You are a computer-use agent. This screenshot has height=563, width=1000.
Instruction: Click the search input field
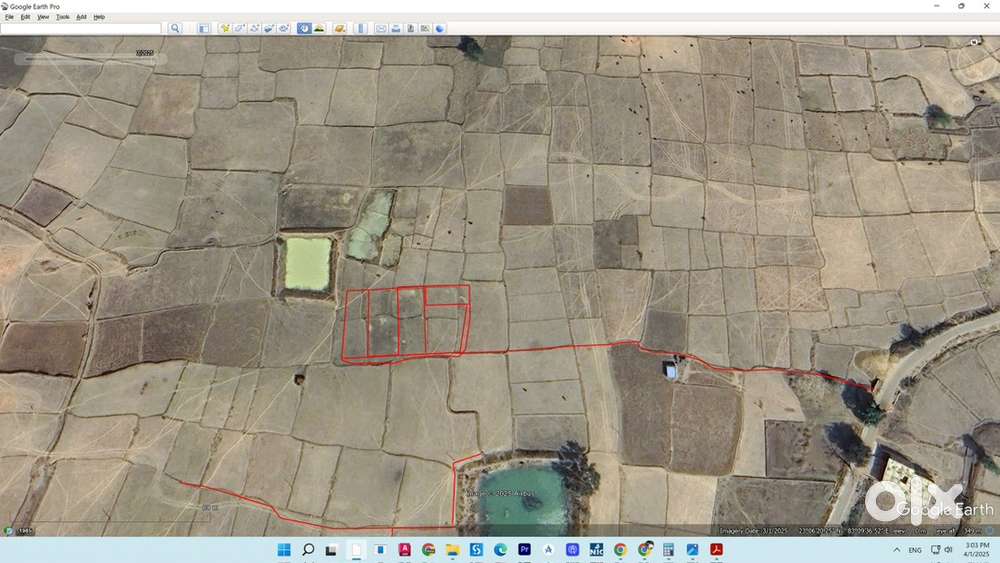point(80,29)
